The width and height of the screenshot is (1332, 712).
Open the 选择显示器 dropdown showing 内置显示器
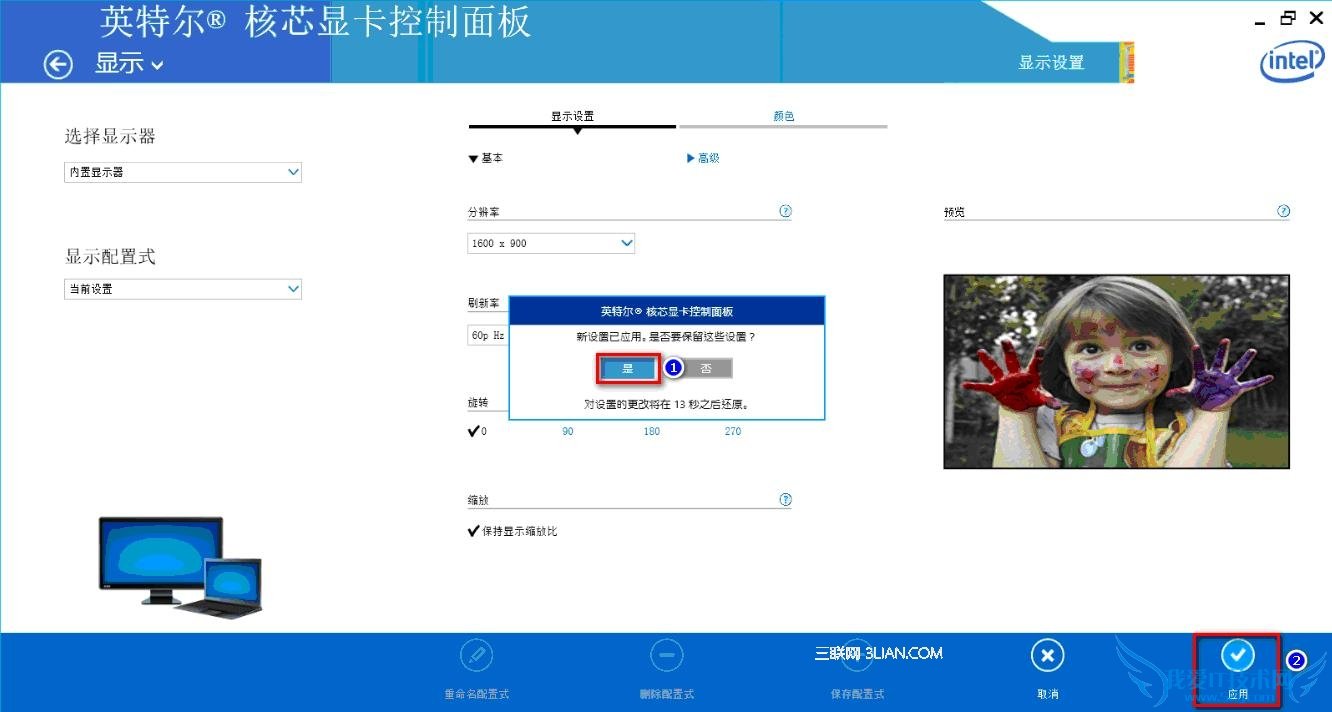point(183,172)
